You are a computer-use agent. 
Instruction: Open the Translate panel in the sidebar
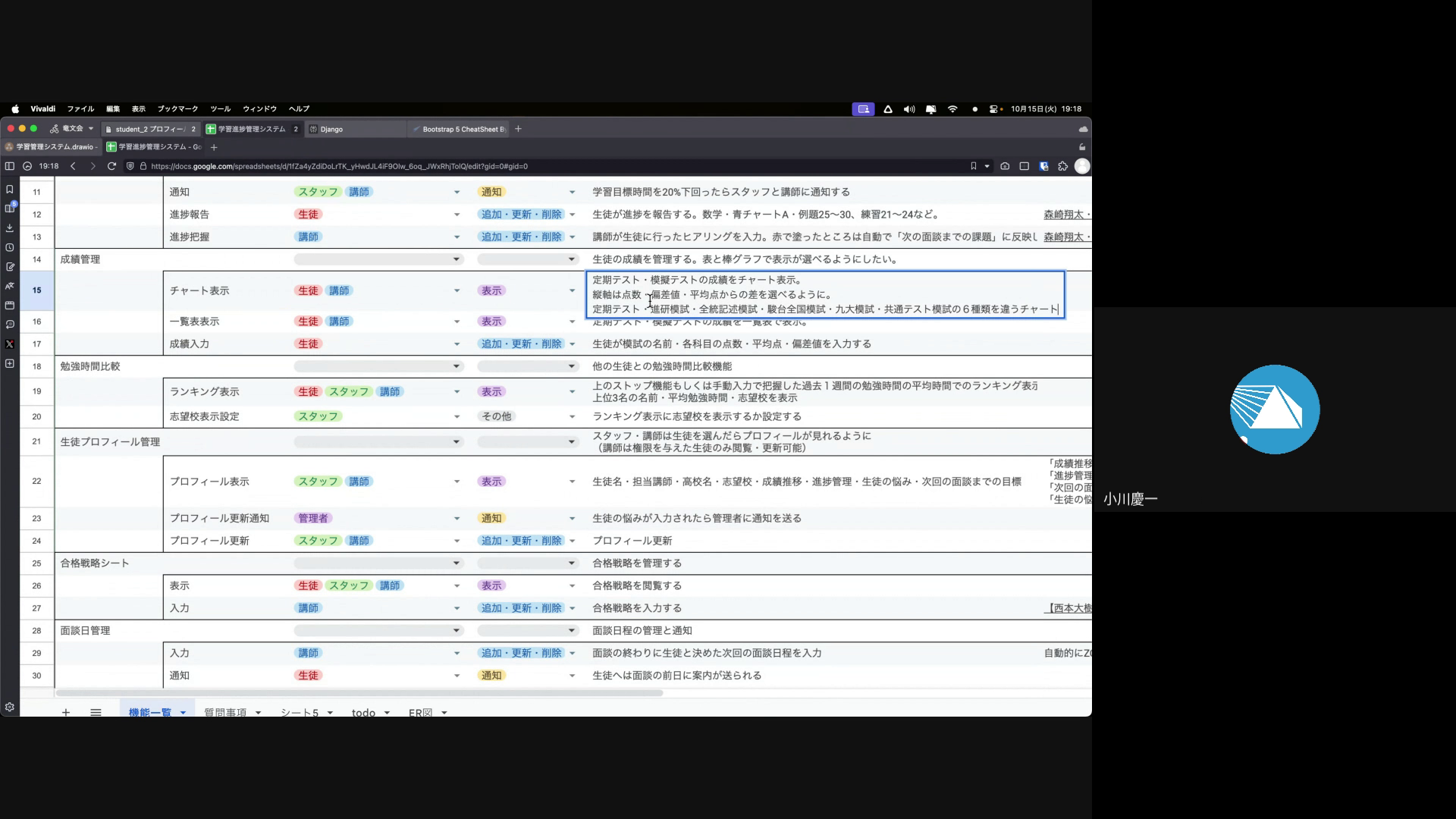[x=10, y=286]
